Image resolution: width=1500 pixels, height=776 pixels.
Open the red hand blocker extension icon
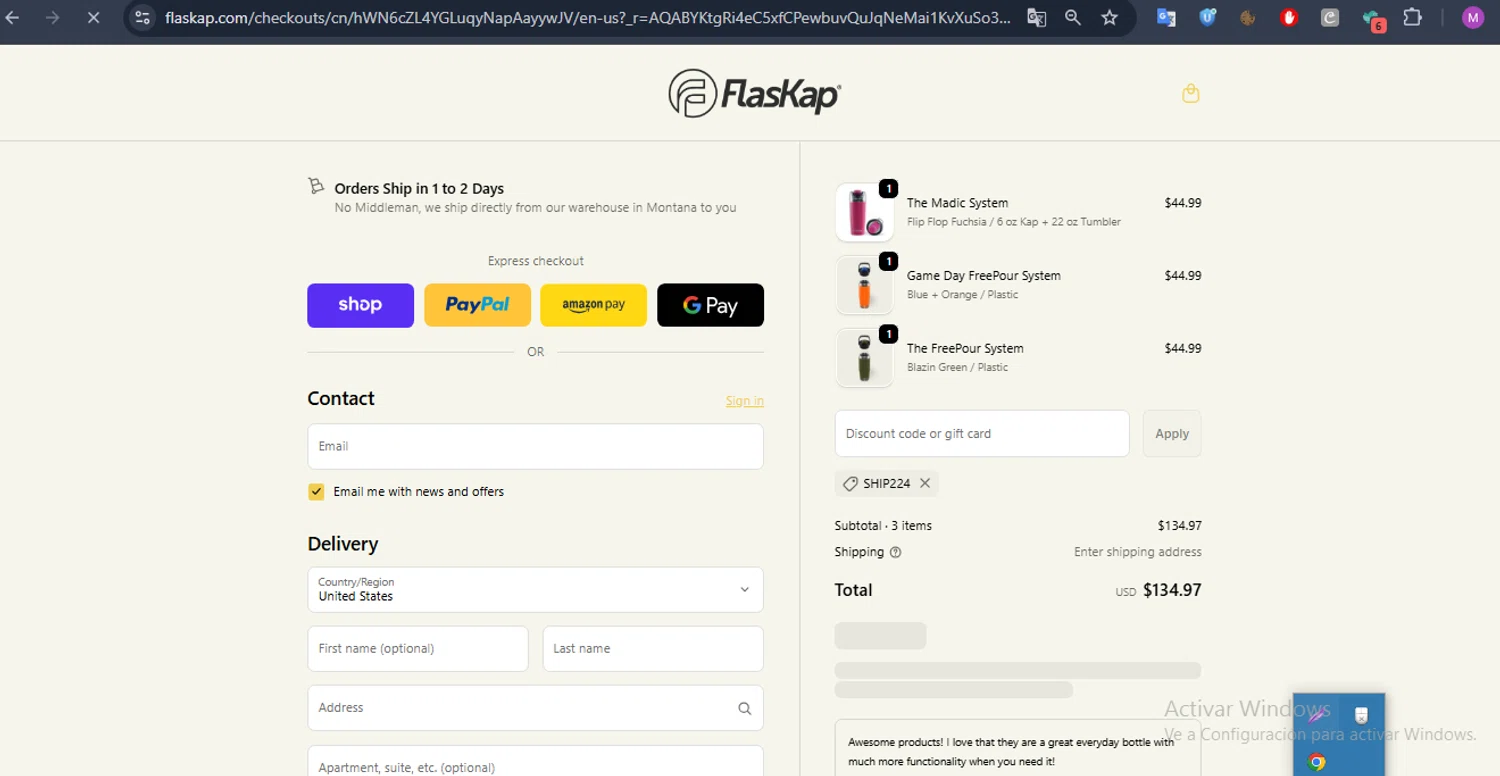pos(1289,17)
